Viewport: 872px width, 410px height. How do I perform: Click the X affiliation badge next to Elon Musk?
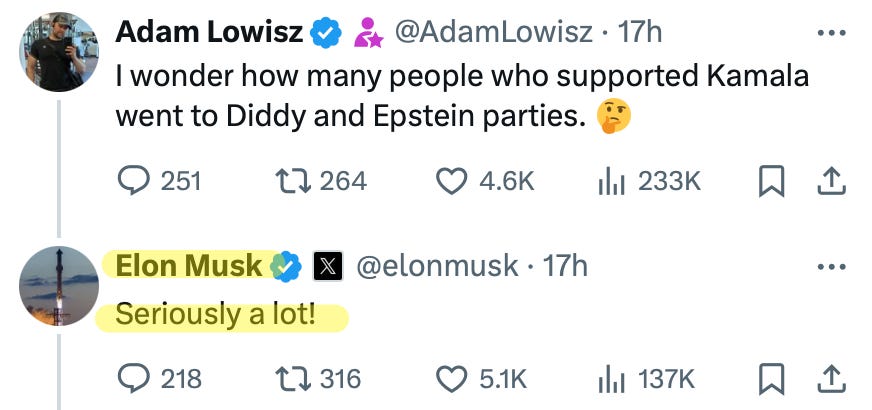point(328,266)
